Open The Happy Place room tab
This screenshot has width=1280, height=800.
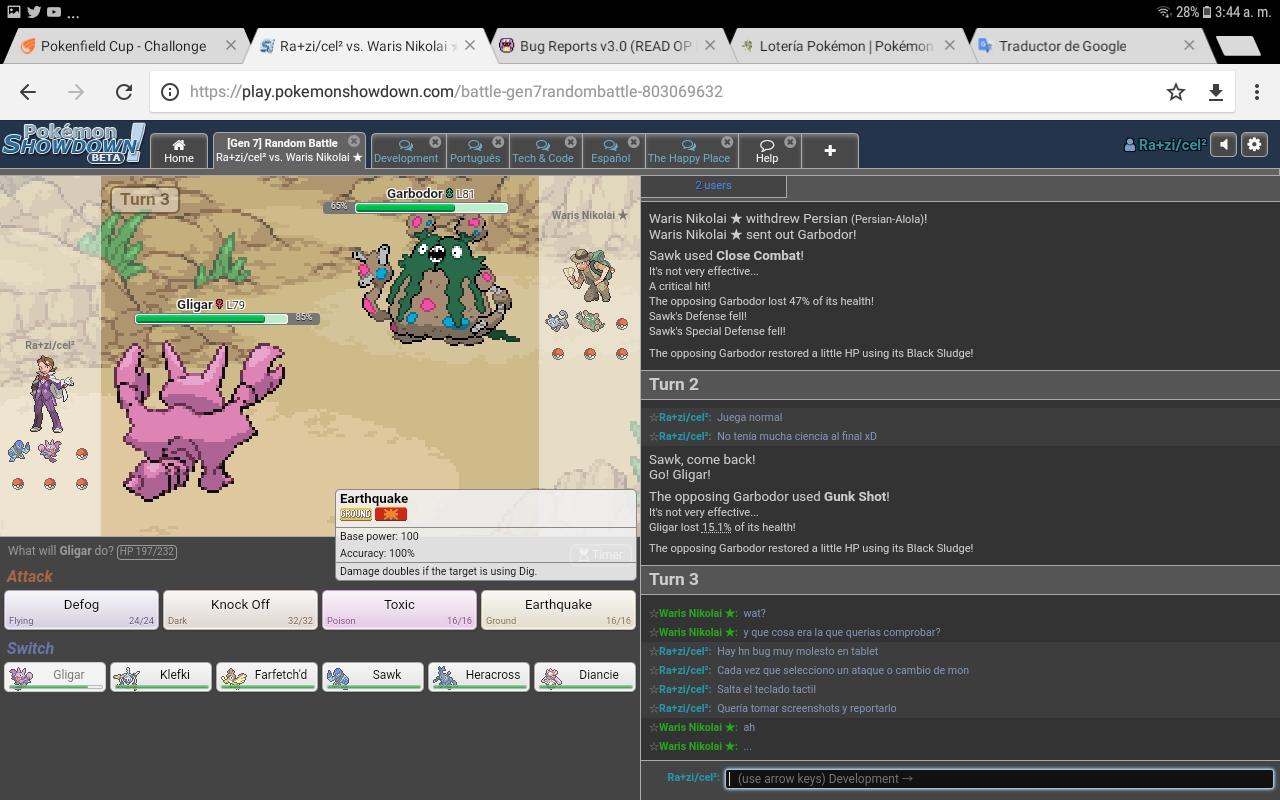pos(689,151)
